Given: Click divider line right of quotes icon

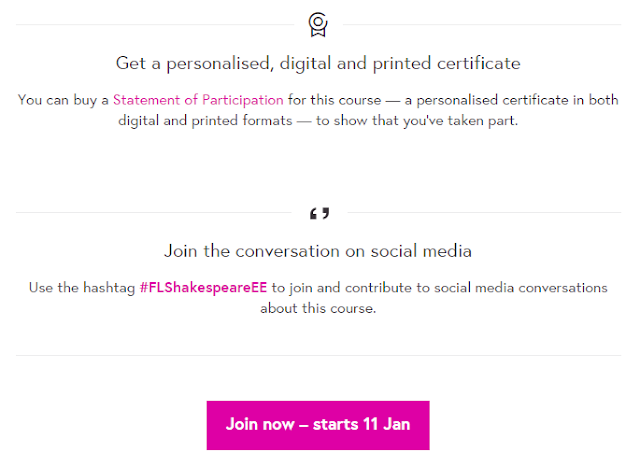Looking at the screenshot, I should pyautogui.click(x=484, y=212).
